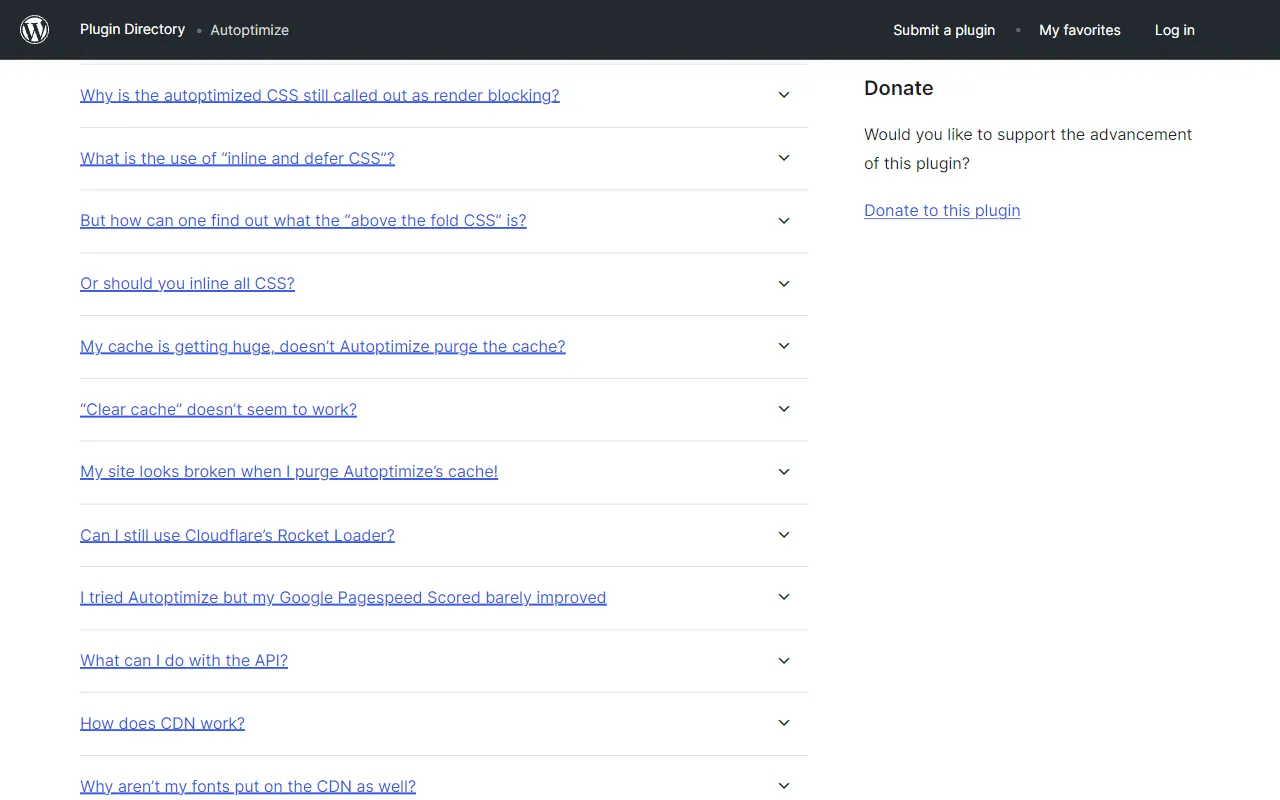This screenshot has width=1280, height=800.
Task: Go to My favorites
Action: pos(1080,30)
